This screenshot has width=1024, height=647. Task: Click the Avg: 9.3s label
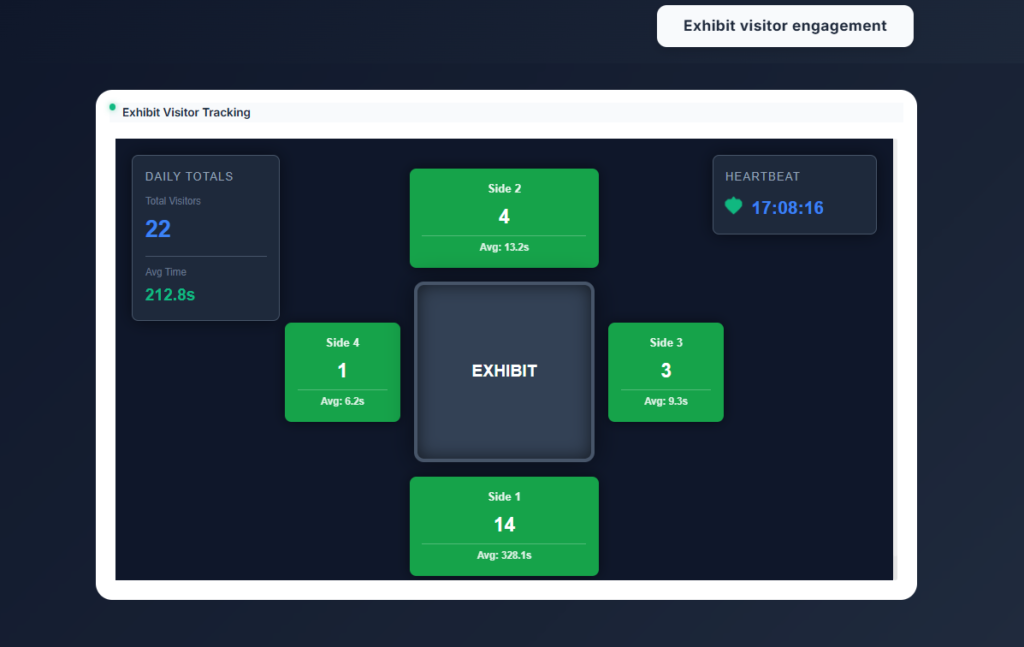point(666,401)
